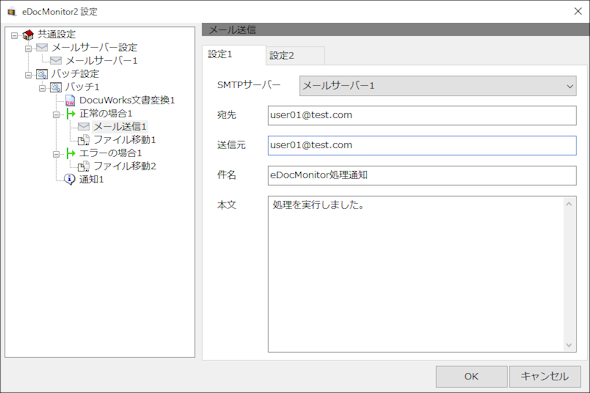Select the メールサーバー1 envelope icon
This screenshot has height=393, width=590.
tap(56, 61)
